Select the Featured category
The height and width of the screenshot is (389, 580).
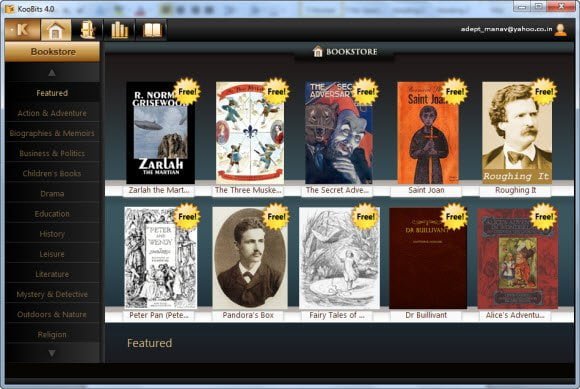tap(53, 93)
